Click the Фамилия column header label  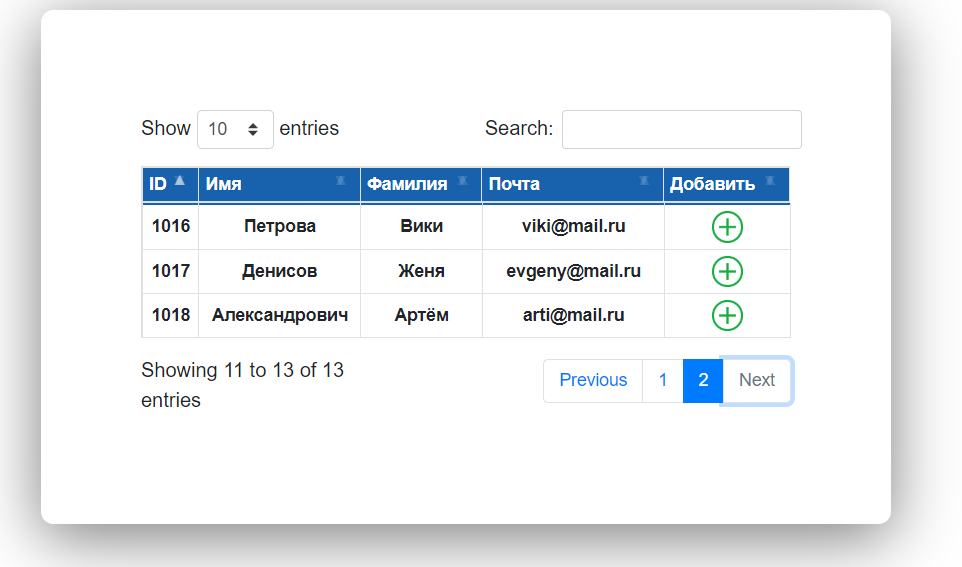tap(407, 184)
